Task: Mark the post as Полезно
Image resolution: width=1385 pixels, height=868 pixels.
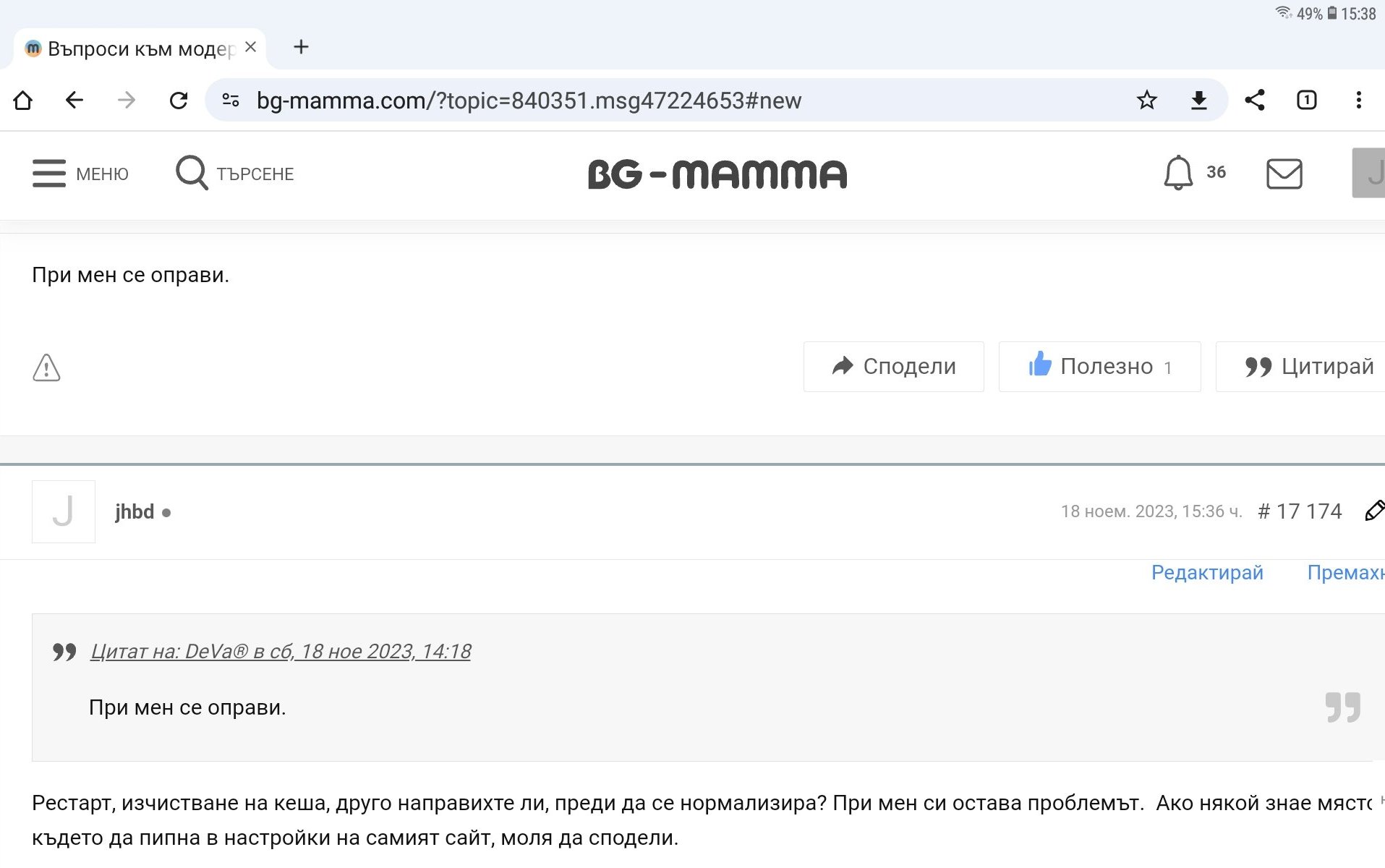Action: pos(1099,367)
